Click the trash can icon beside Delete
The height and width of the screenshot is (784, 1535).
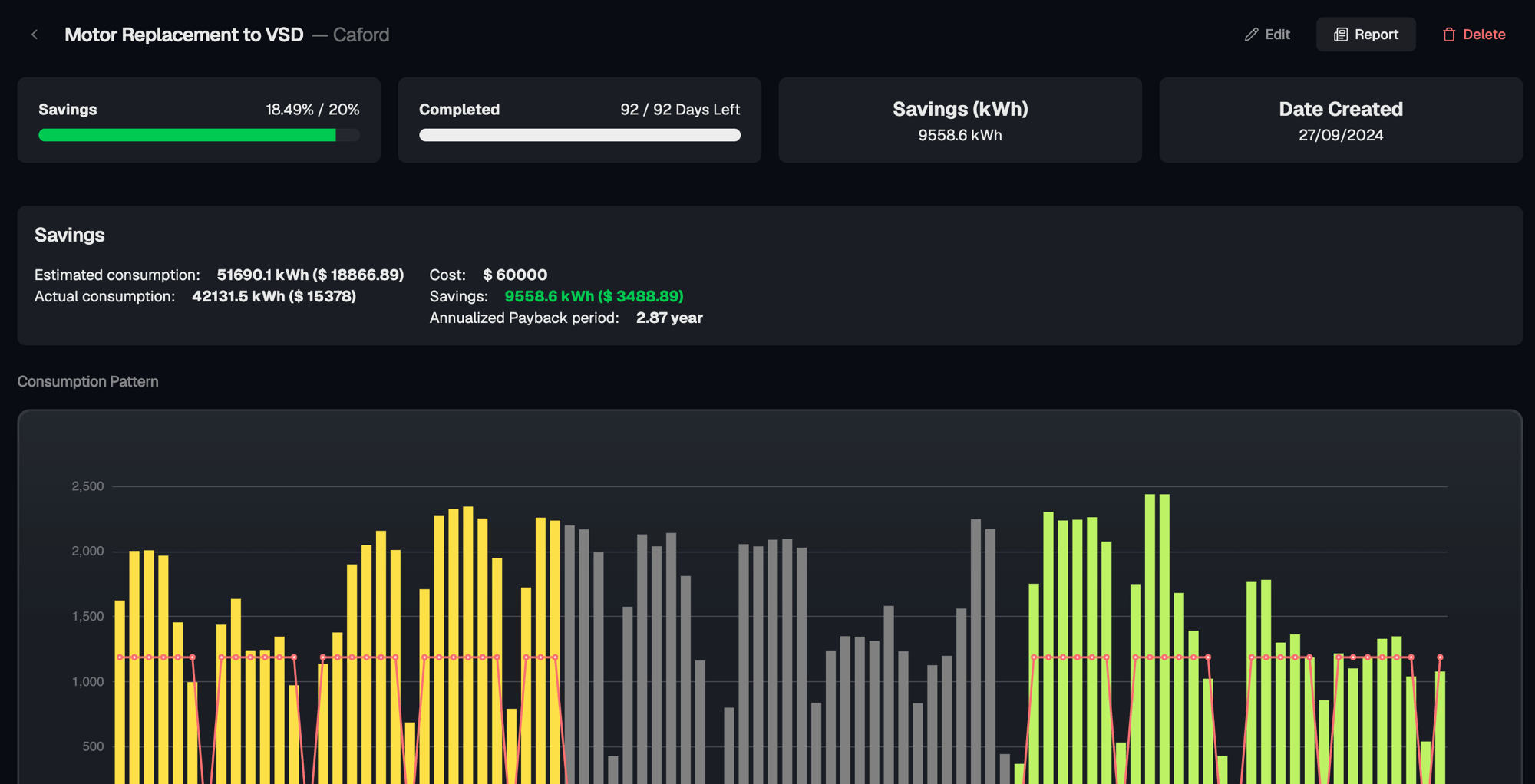coord(1448,35)
